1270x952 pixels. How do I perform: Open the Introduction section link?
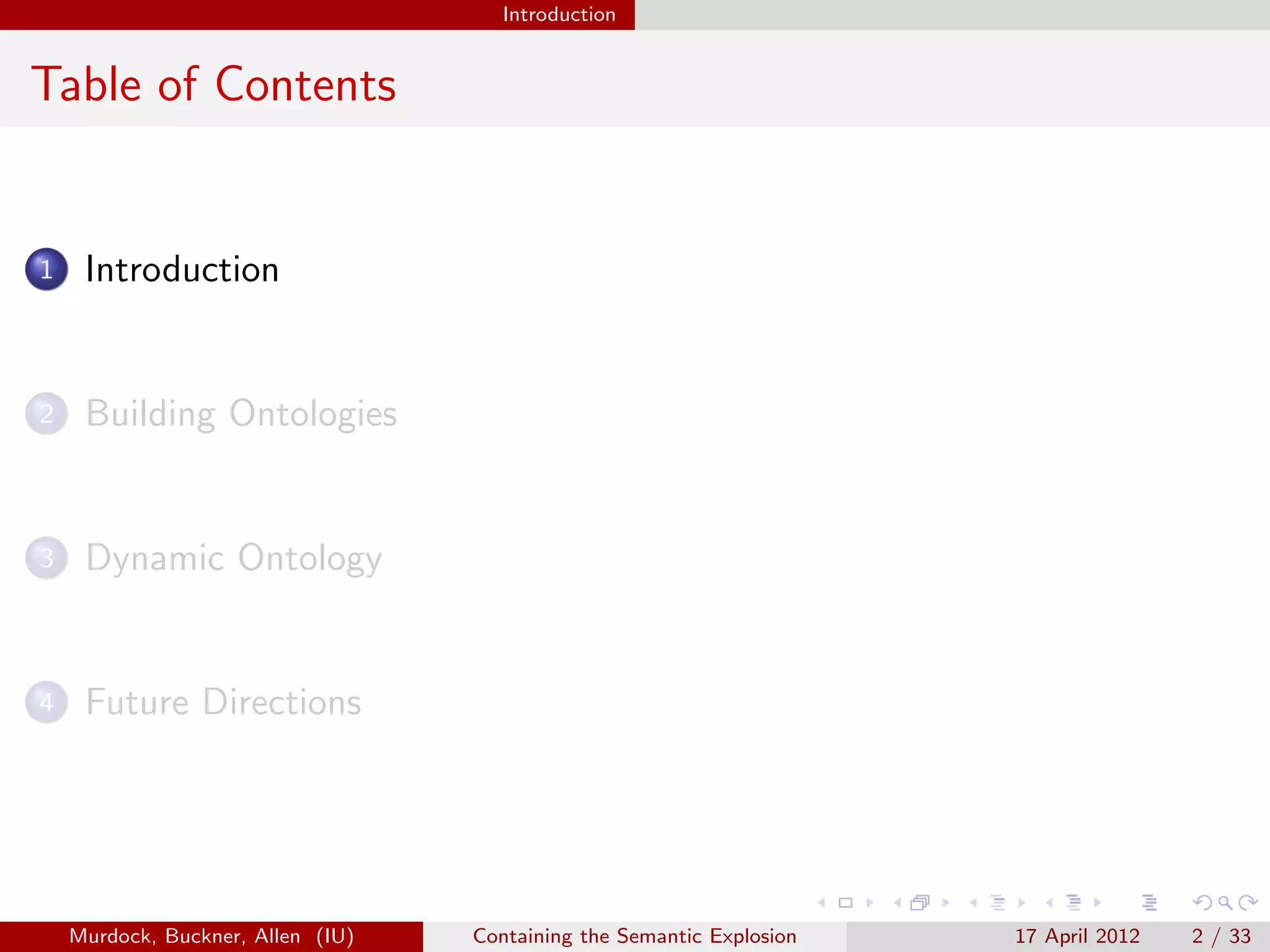(x=182, y=270)
